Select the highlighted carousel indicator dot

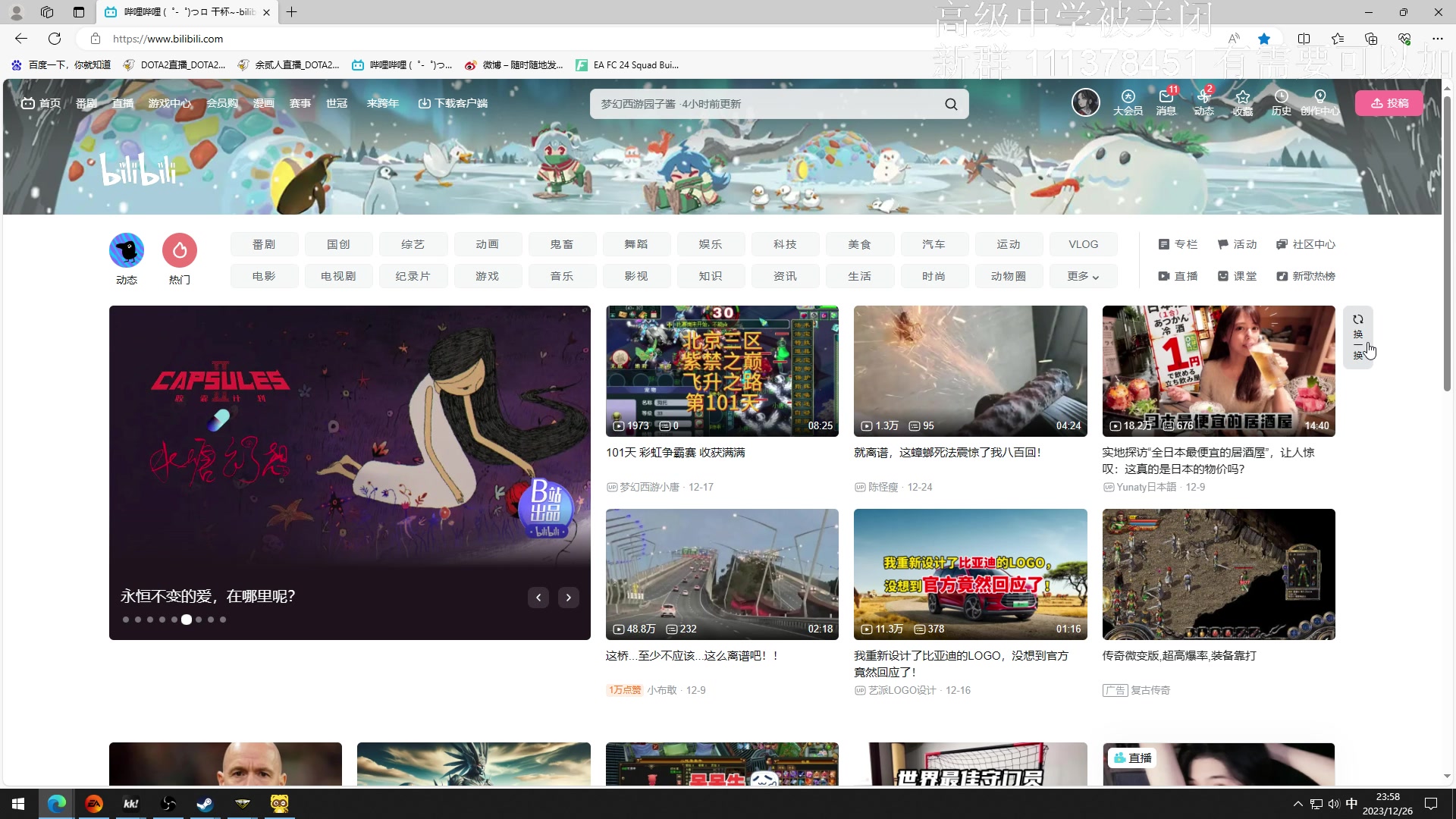[187, 620]
